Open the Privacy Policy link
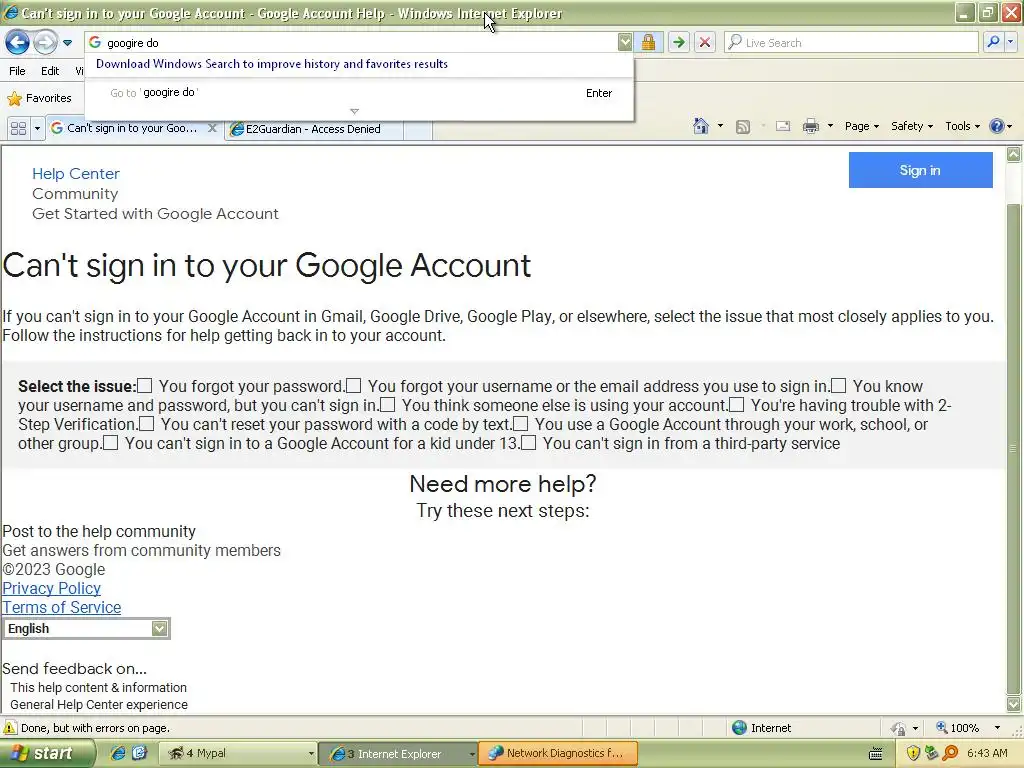Viewport: 1024px width, 768px height. [x=52, y=588]
